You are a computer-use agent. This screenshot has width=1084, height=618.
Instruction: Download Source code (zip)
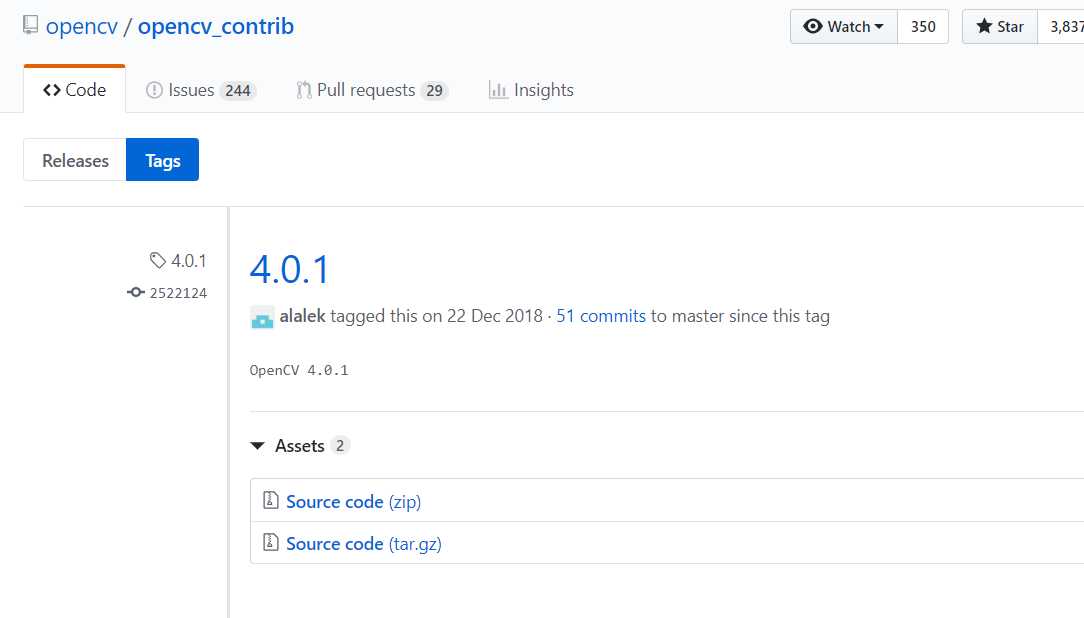point(353,502)
